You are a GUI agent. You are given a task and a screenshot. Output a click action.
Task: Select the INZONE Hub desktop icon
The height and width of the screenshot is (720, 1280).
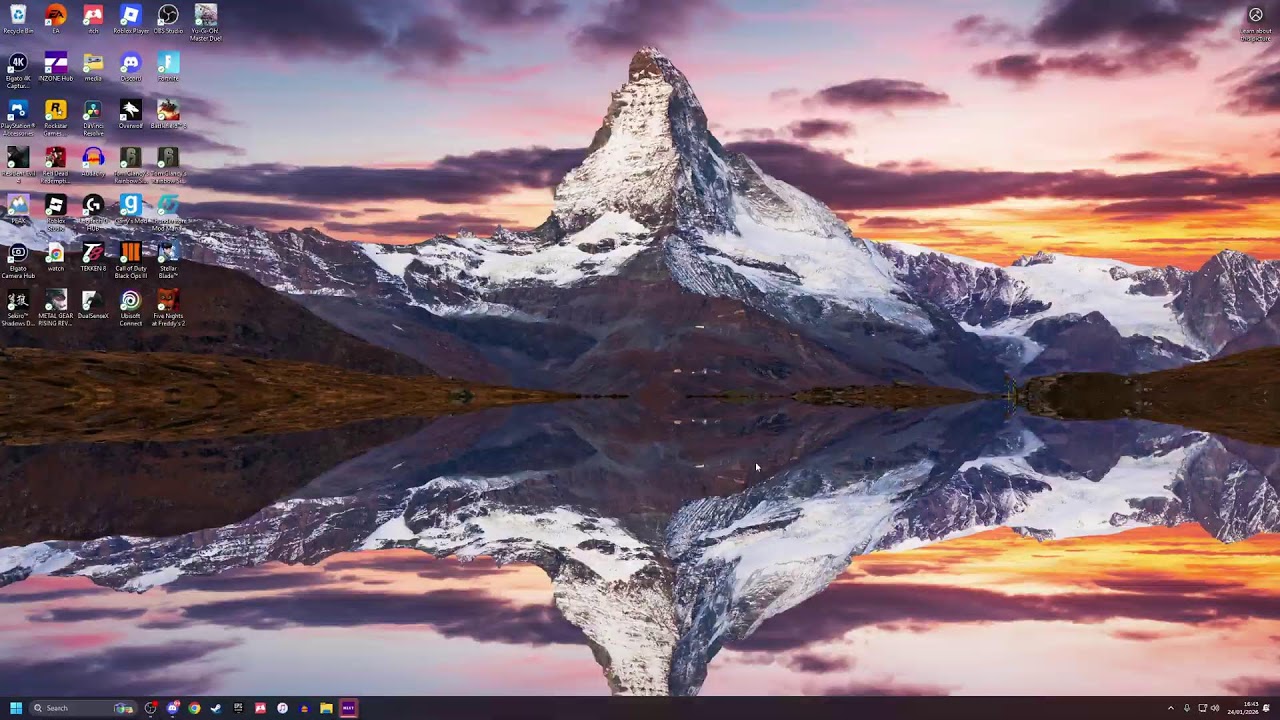coord(56,67)
